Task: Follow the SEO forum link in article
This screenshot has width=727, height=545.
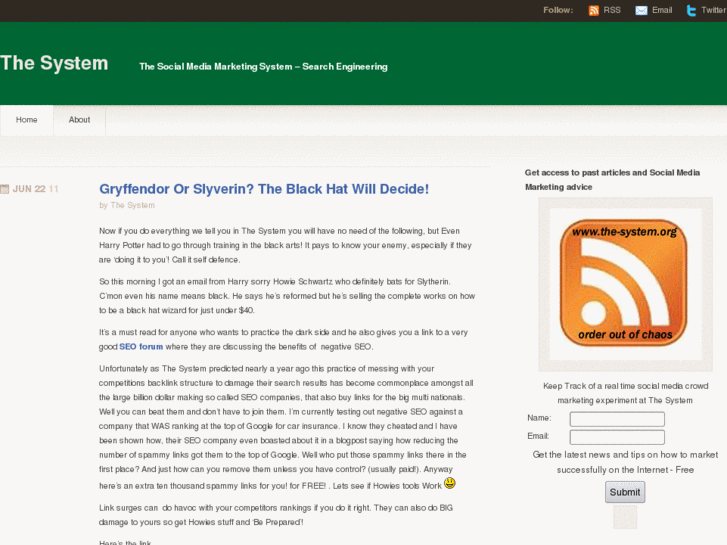Action: (141, 346)
